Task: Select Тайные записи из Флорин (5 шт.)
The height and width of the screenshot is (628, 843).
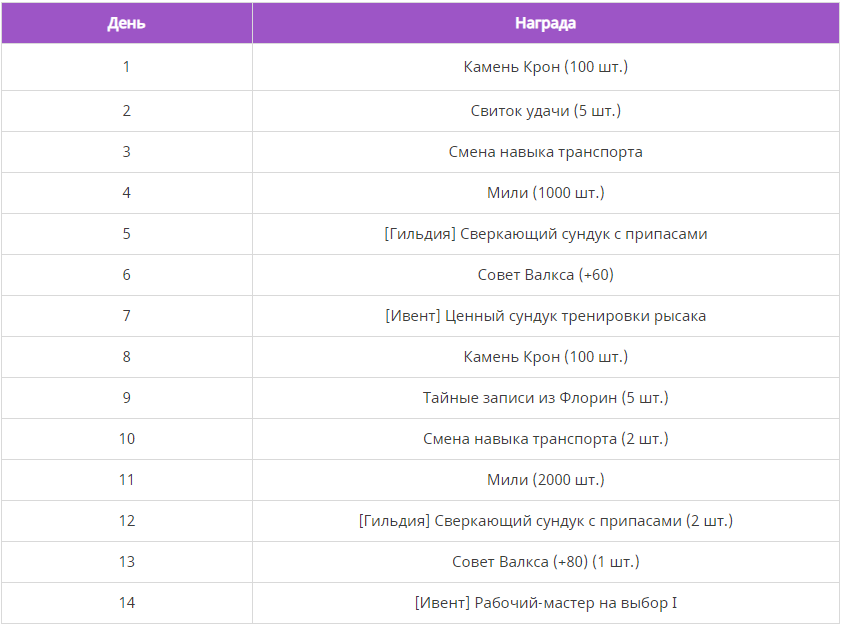Action: [546, 398]
